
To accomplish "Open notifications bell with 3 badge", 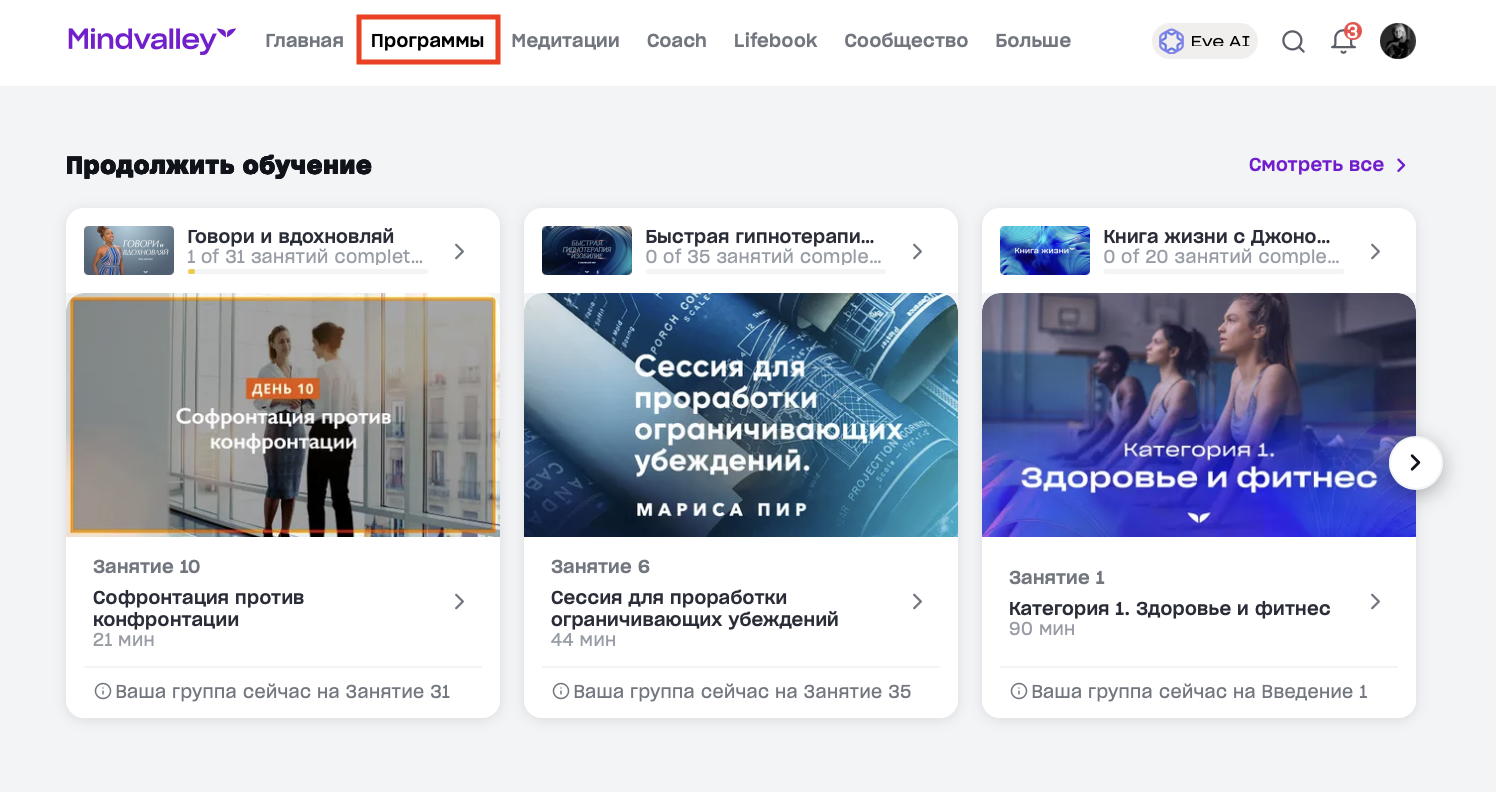I will (1343, 41).
